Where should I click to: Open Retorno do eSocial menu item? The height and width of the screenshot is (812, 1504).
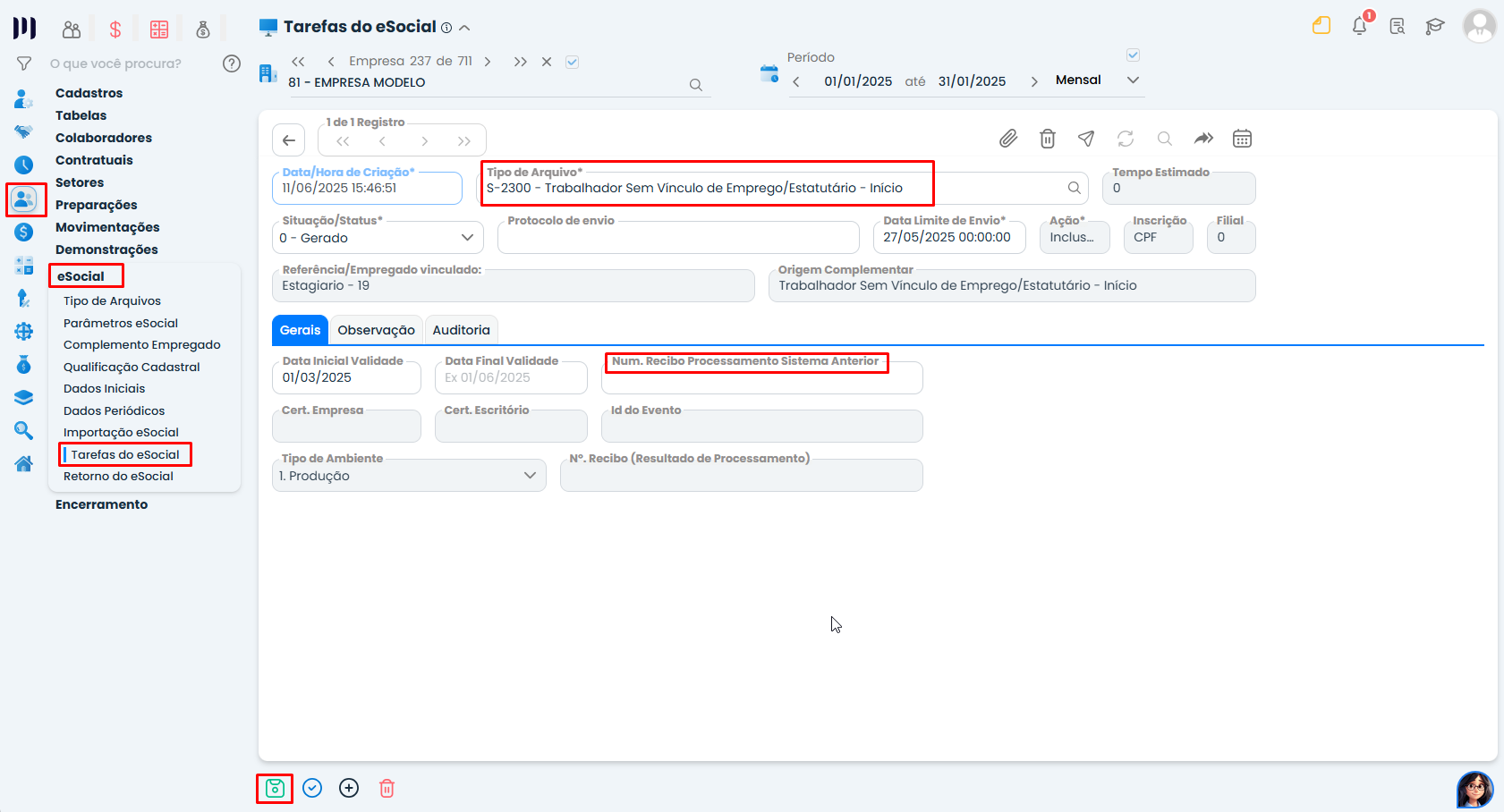tap(119, 477)
